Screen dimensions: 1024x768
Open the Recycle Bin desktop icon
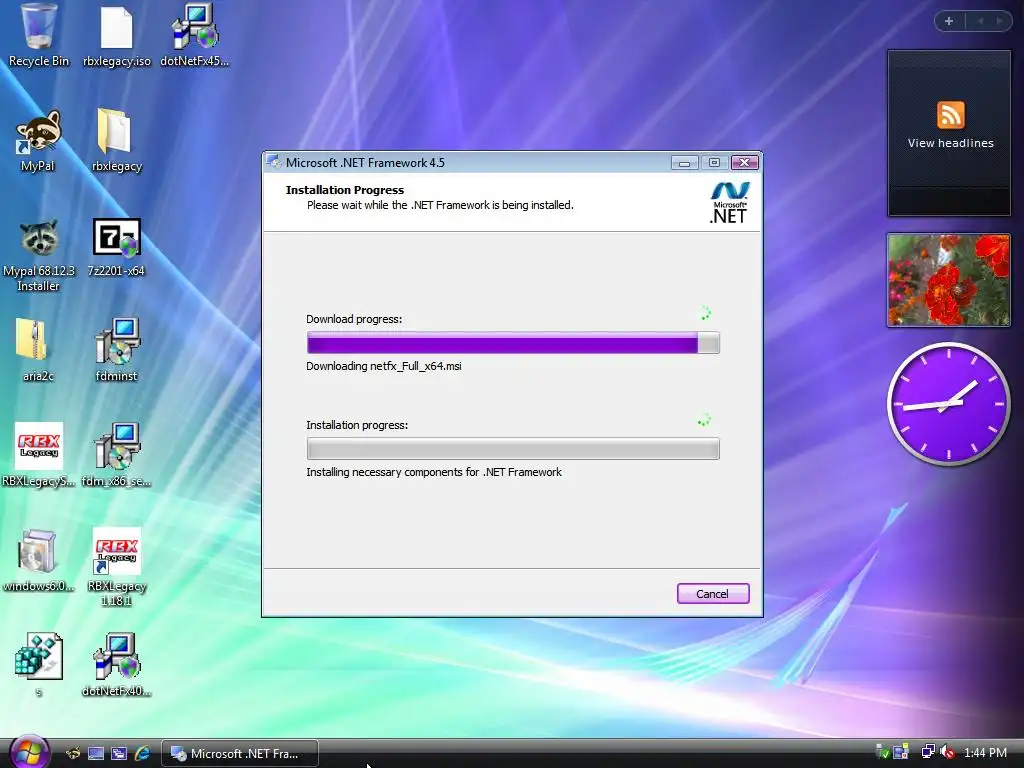tap(39, 27)
